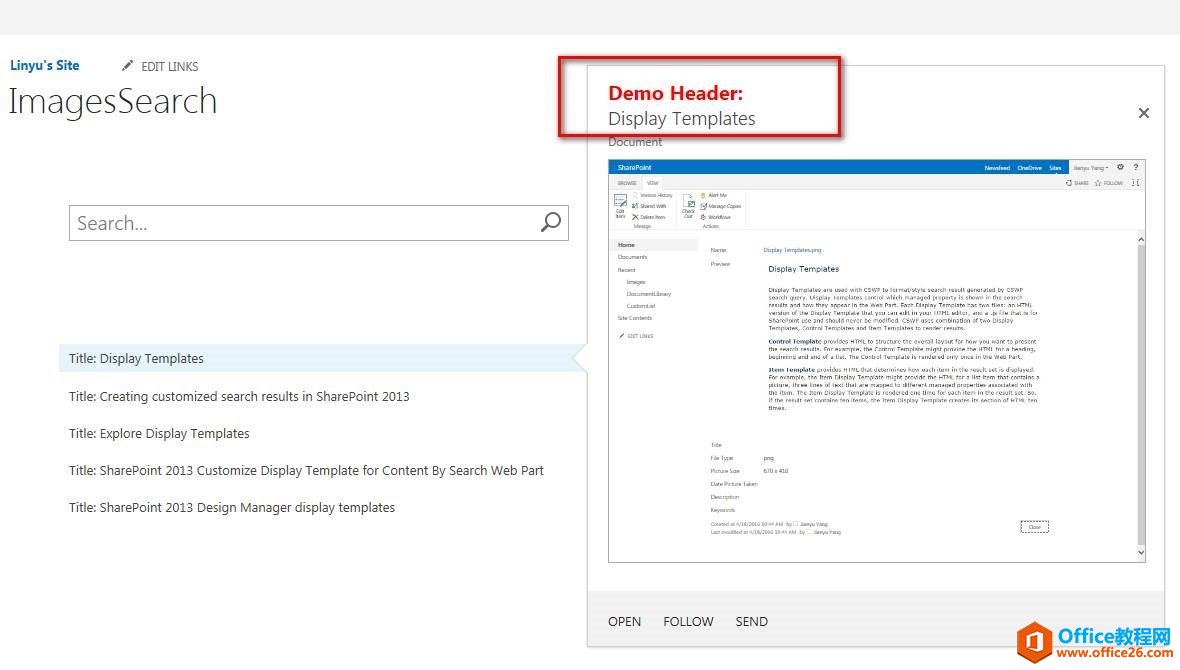Select result 'Title: Explore Display Templates'
This screenshot has height=670, width=1180.
click(159, 434)
